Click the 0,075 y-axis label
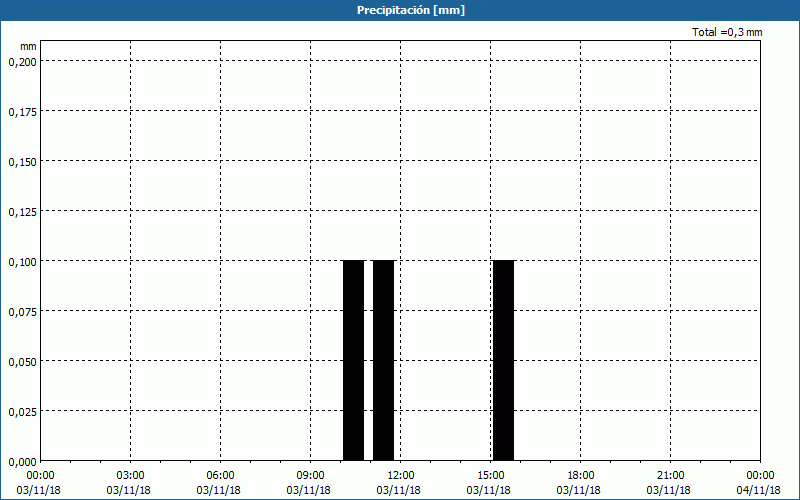800x500 pixels. click(x=23, y=312)
